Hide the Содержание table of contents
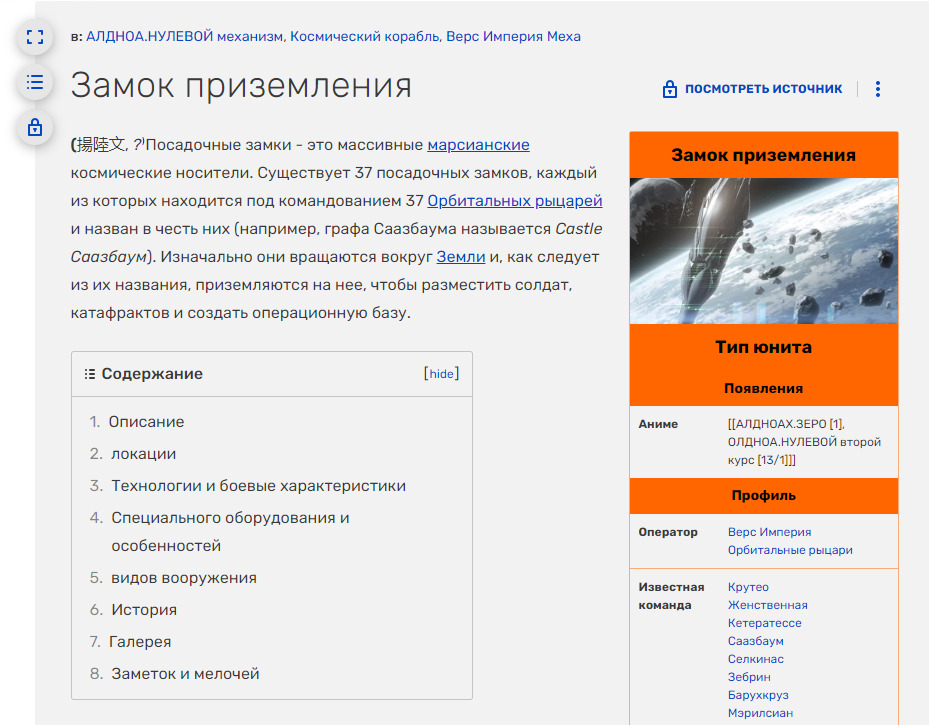Viewport: 929px width, 725px height. tap(441, 374)
